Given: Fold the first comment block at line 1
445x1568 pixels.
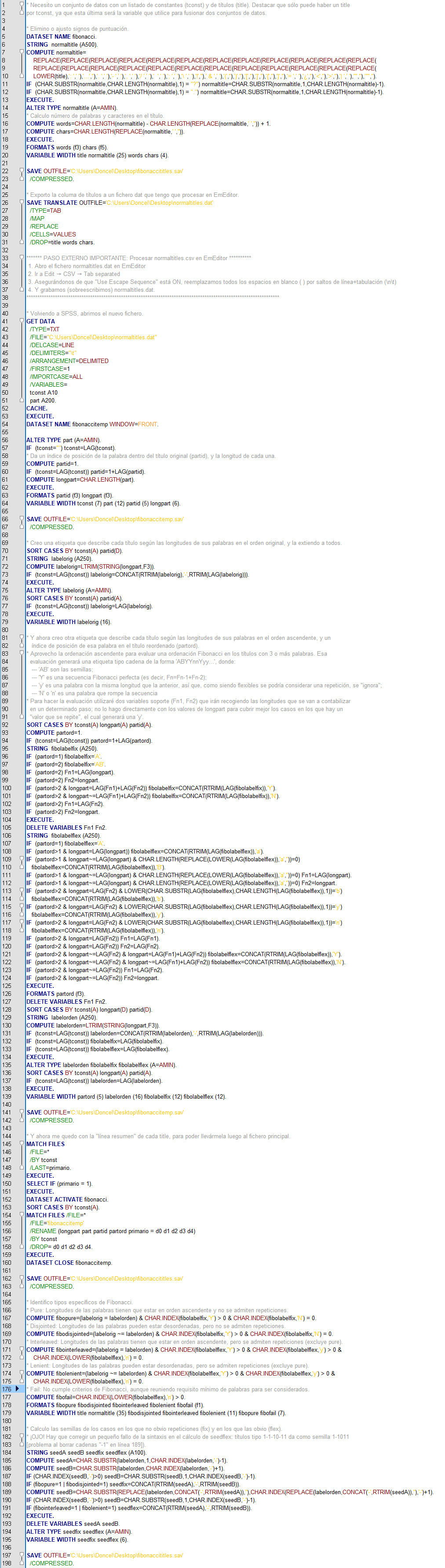Looking at the screenshot, I should [22, 5].
